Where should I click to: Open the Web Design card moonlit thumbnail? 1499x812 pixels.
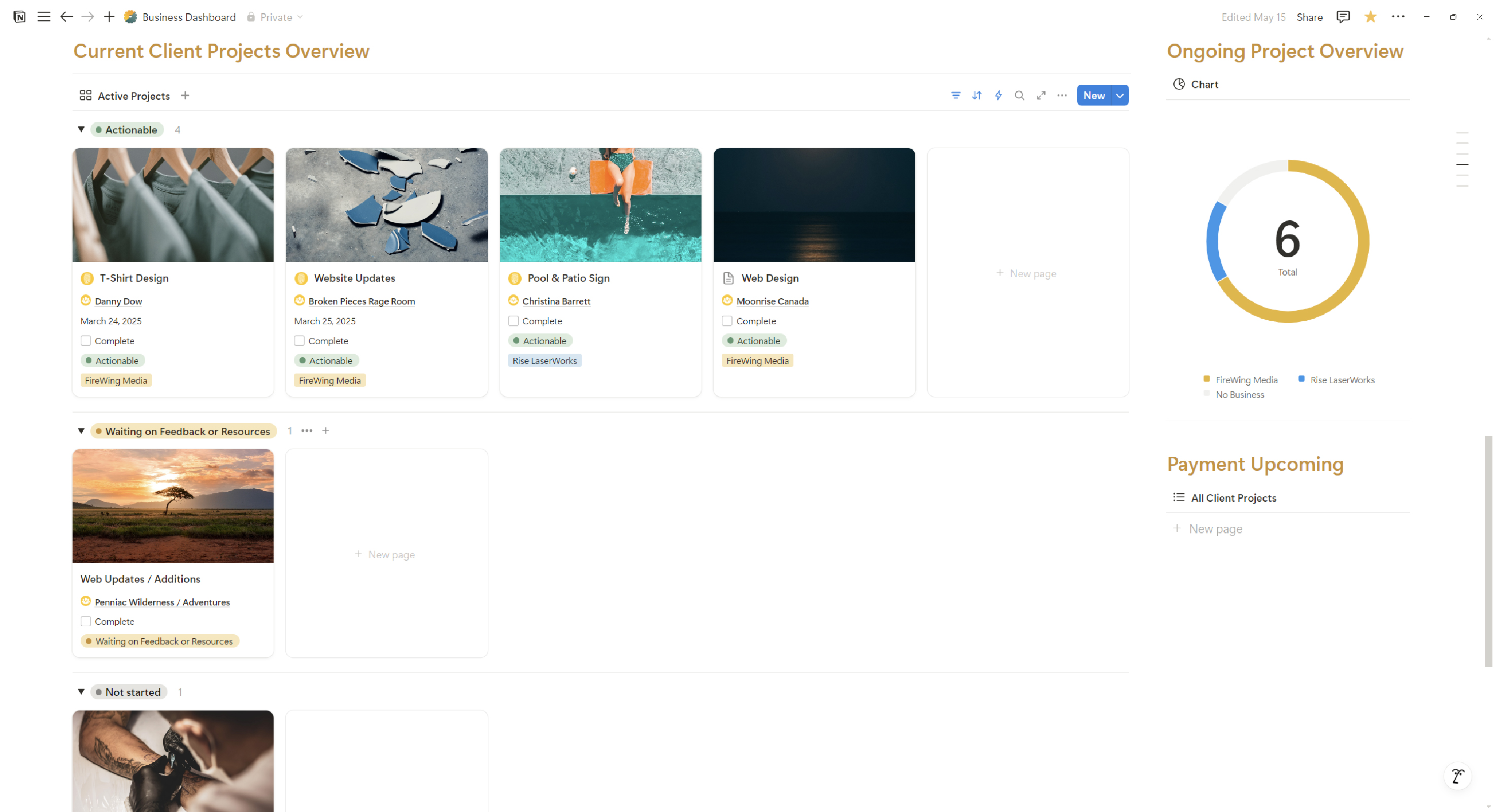click(x=814, y=205)
